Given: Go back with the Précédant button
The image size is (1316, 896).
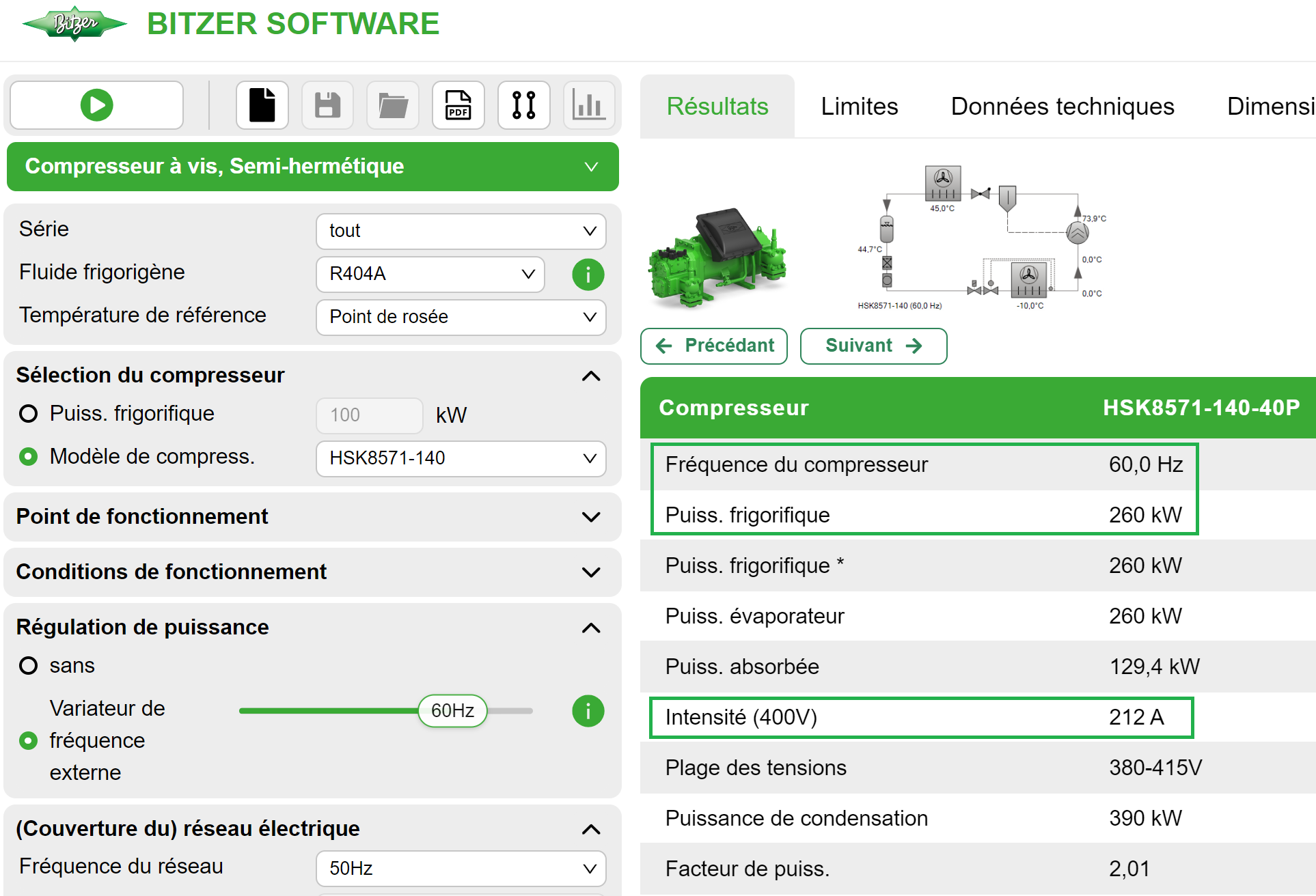Looking at the screenshot, I should pyautogui.click(x=713, y=346).
